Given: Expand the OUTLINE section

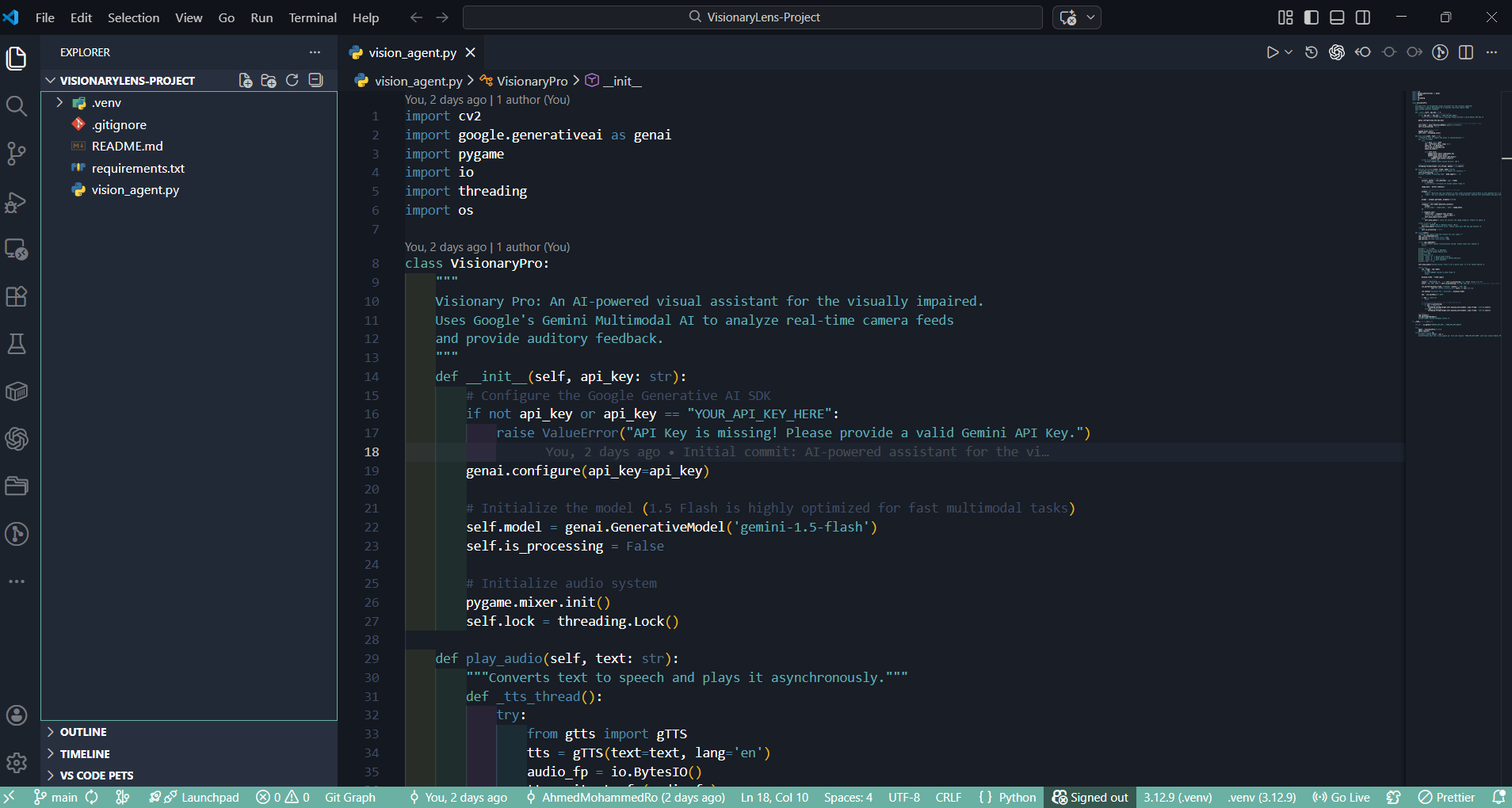Looking at the screenshot, I should pyautogui.click(x=83, y=732).
